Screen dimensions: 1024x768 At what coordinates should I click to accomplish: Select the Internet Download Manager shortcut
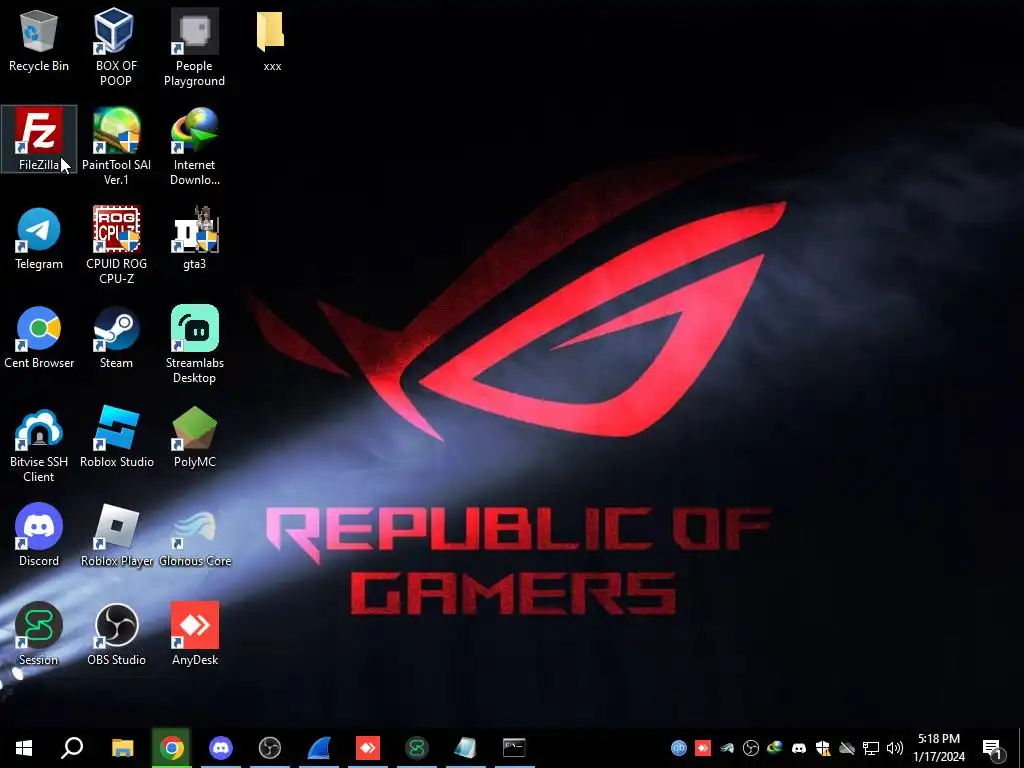click(x=195, y=146)
